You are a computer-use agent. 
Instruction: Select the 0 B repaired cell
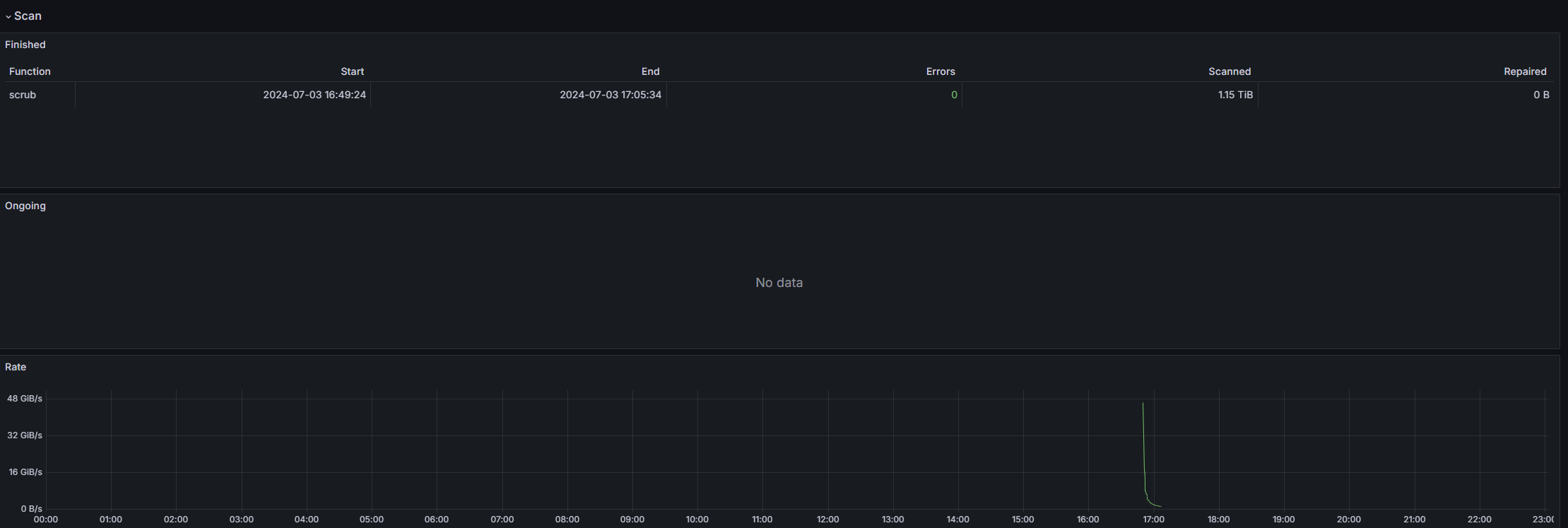[x=1541, y=95]
